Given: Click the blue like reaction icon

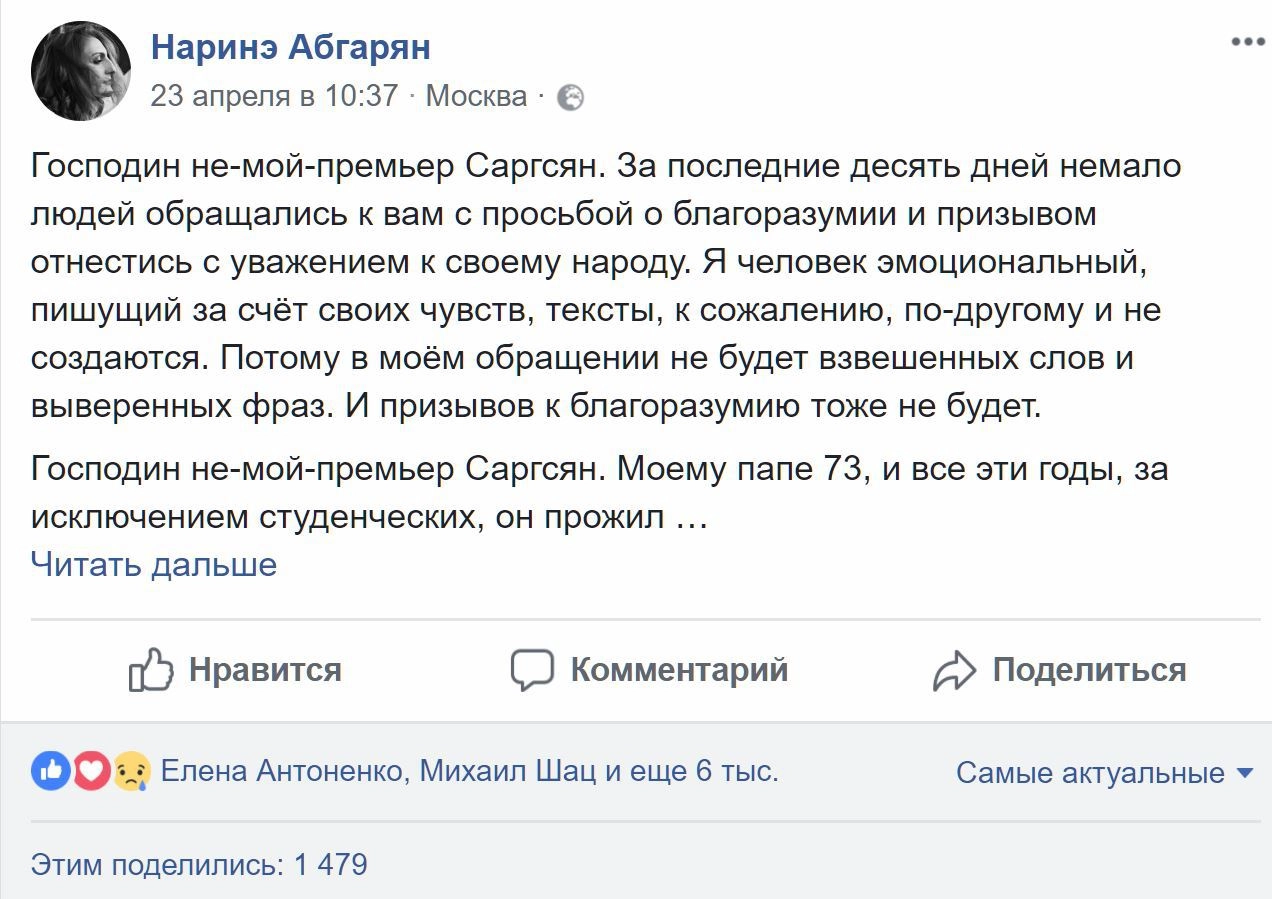Looking at the screenshot, I should [50, 771].
